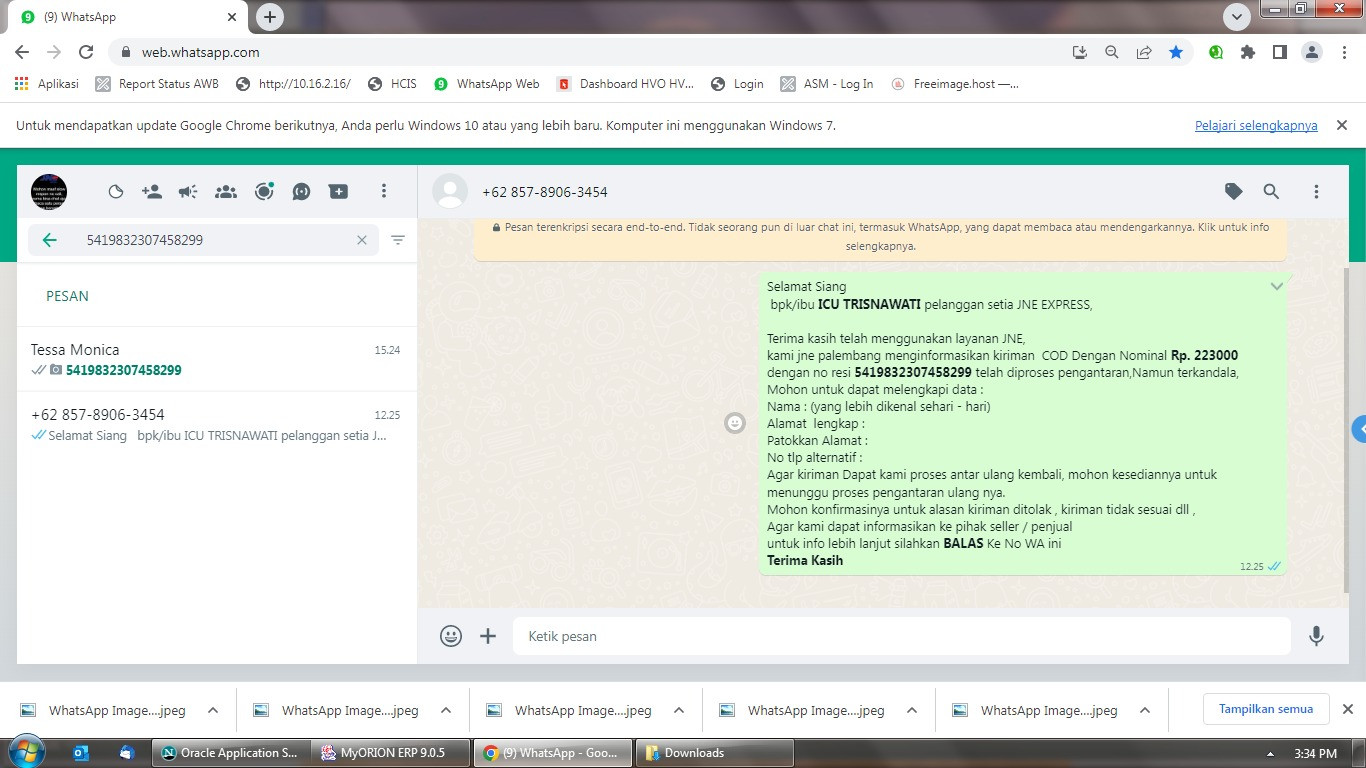Go back in Chrome
Image resolution: width=1366 pixels, height=768 pixels.
pyautogui.click(x=22, y=52)
